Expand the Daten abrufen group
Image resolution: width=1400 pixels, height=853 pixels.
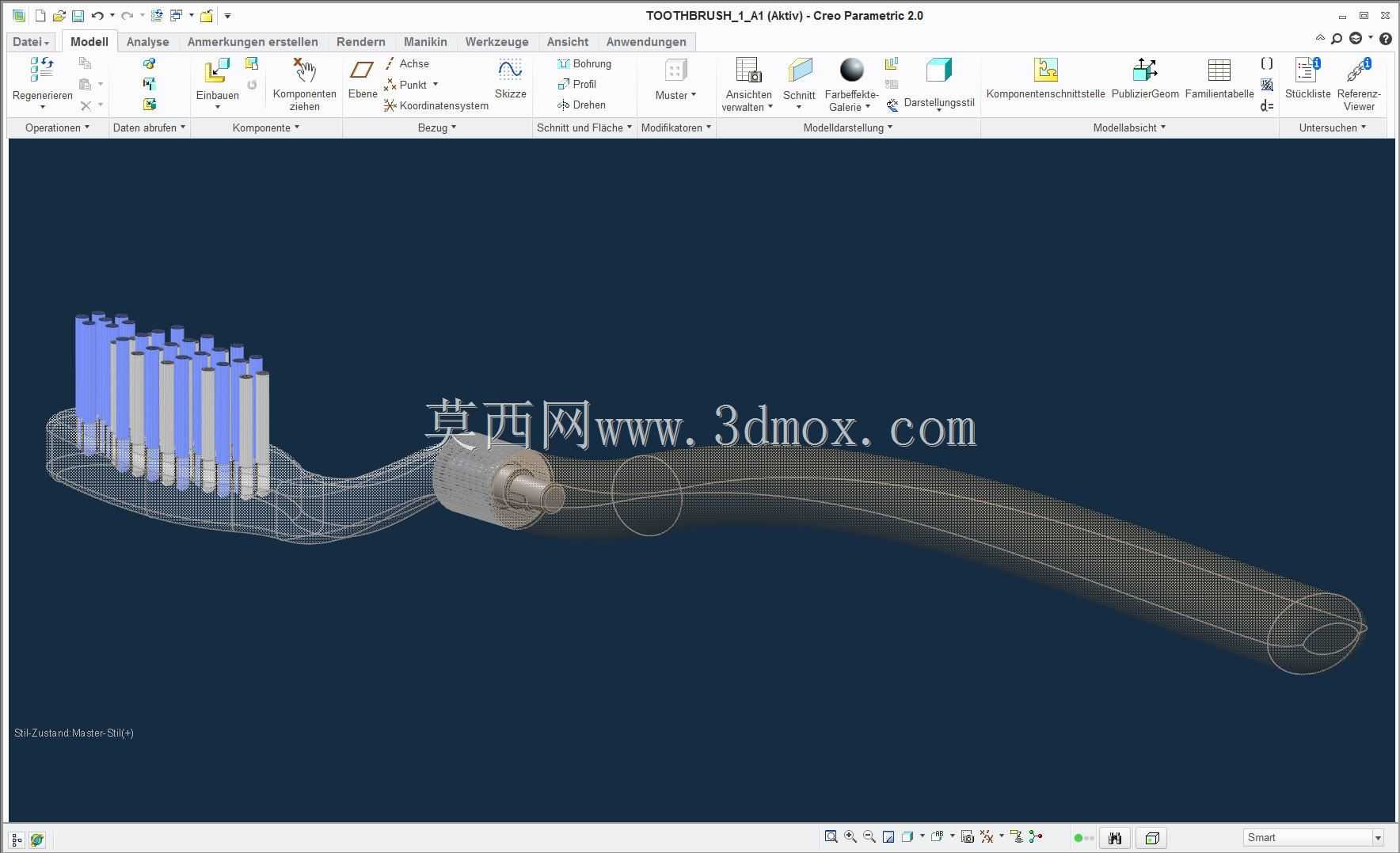(x=149, y=128)
